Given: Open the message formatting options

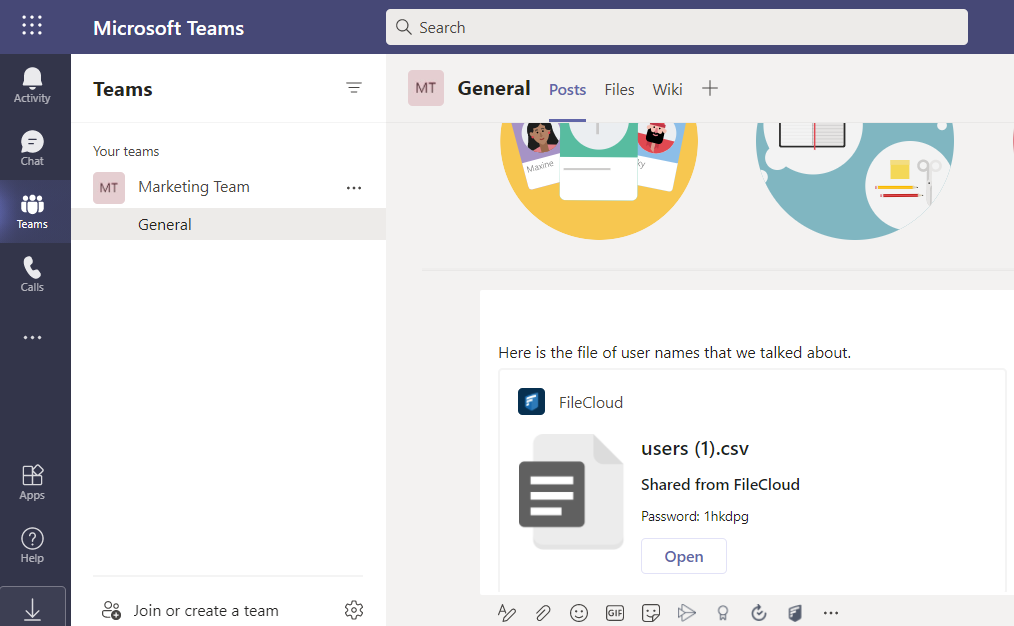Looking at the screenshot, I should [x=507, y=613].
